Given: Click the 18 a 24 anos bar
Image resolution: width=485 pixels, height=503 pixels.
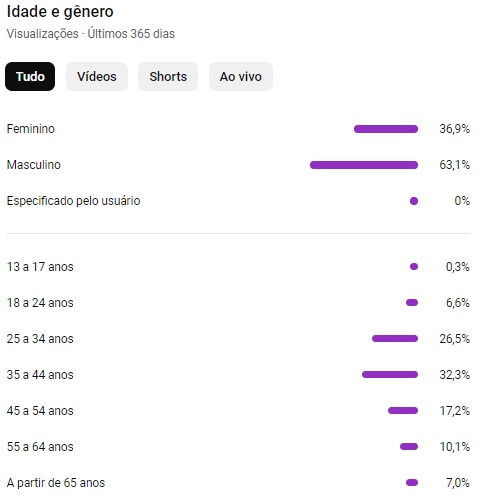Looking at the screenshot, I should point(412,303).
